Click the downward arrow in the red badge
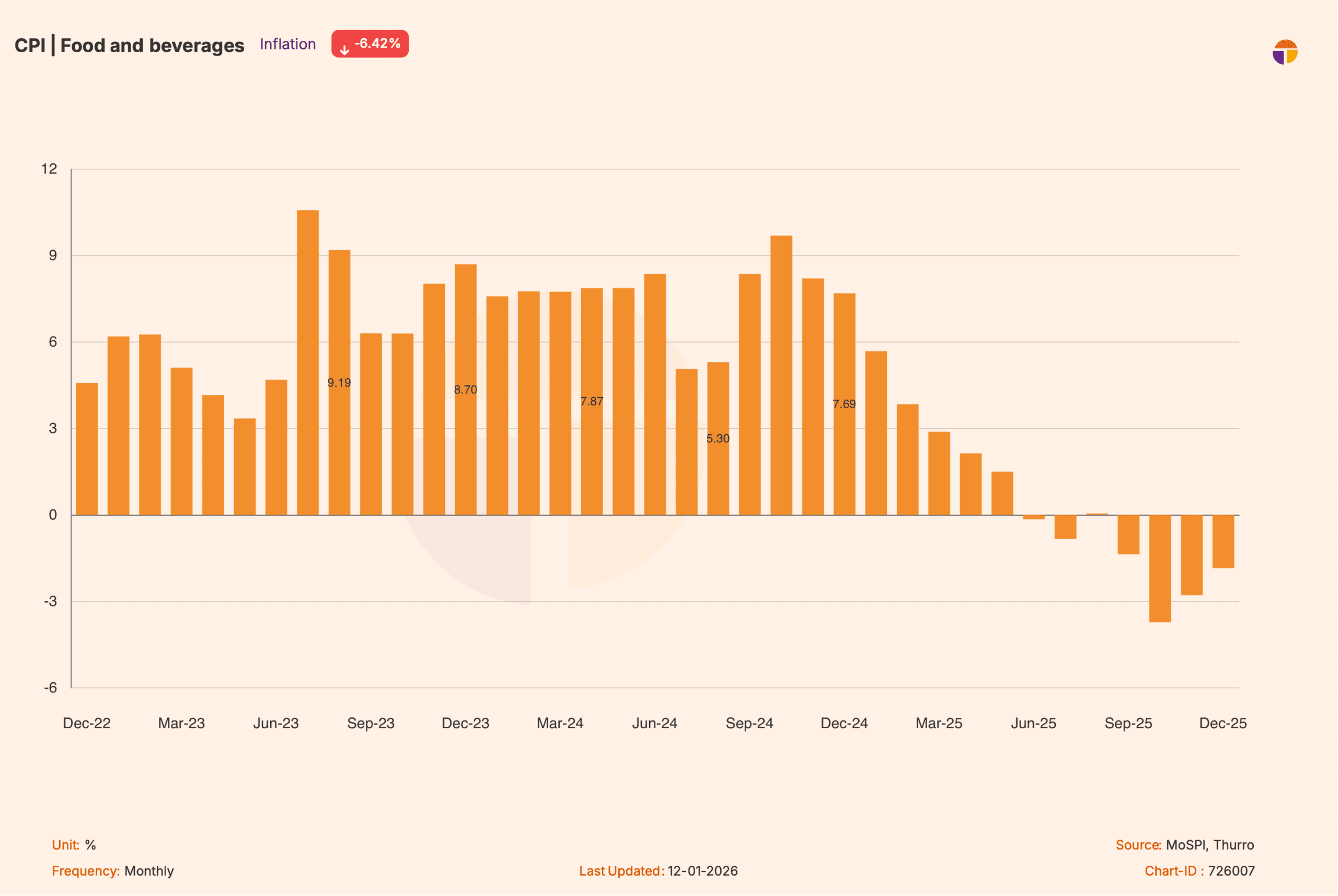1338x896 pixels. (344, 50)
